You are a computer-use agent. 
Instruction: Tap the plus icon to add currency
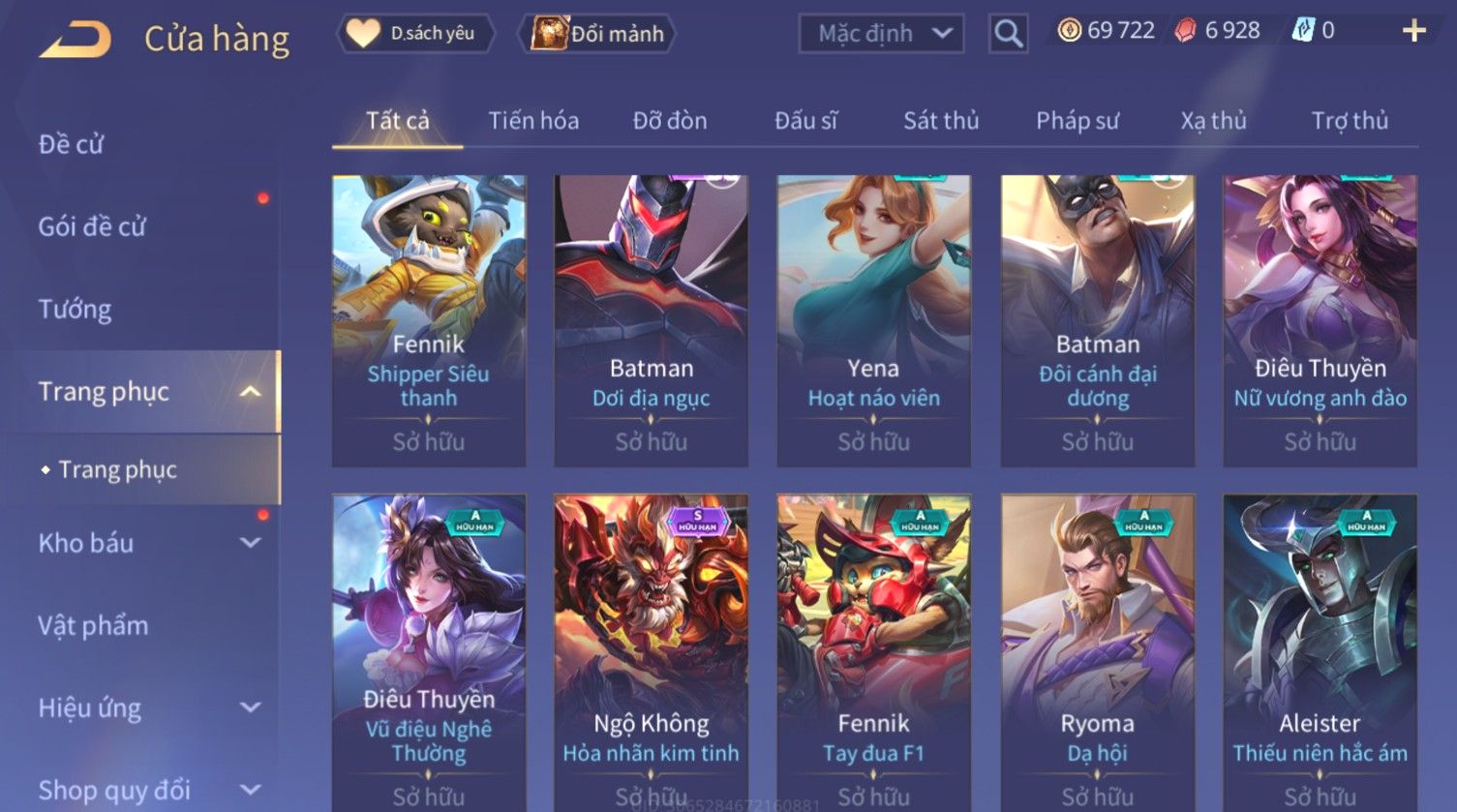1413,31
